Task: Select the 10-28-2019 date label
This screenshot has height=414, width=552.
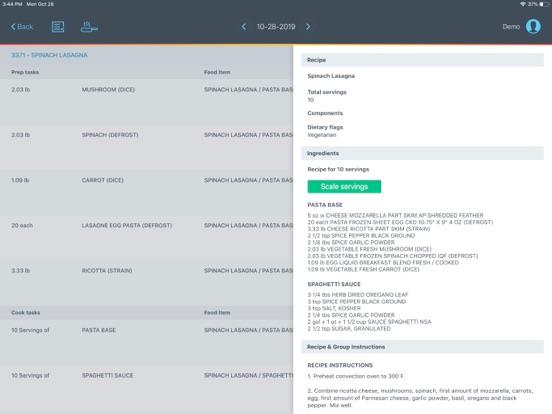Action: click(x=276, y=27)
